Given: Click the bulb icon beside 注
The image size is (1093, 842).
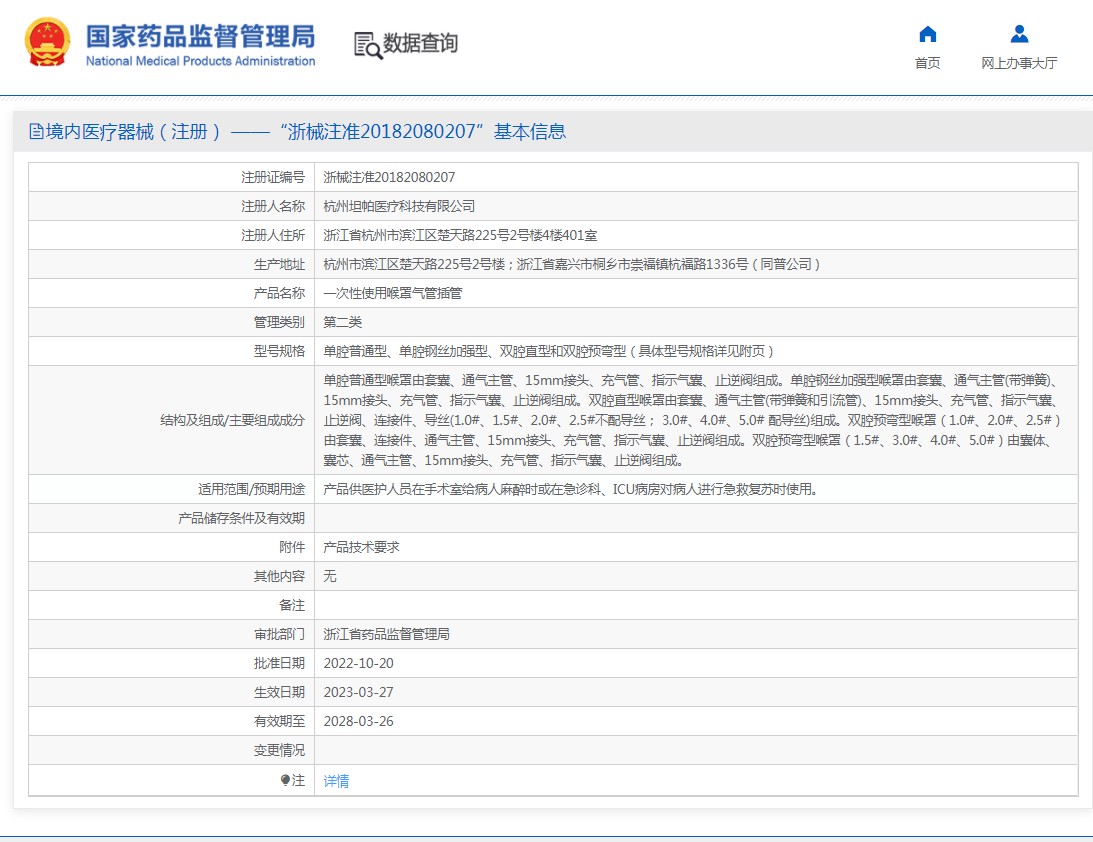Looking at the screenshot, I should pyautogui.click(x=285, y=780).
